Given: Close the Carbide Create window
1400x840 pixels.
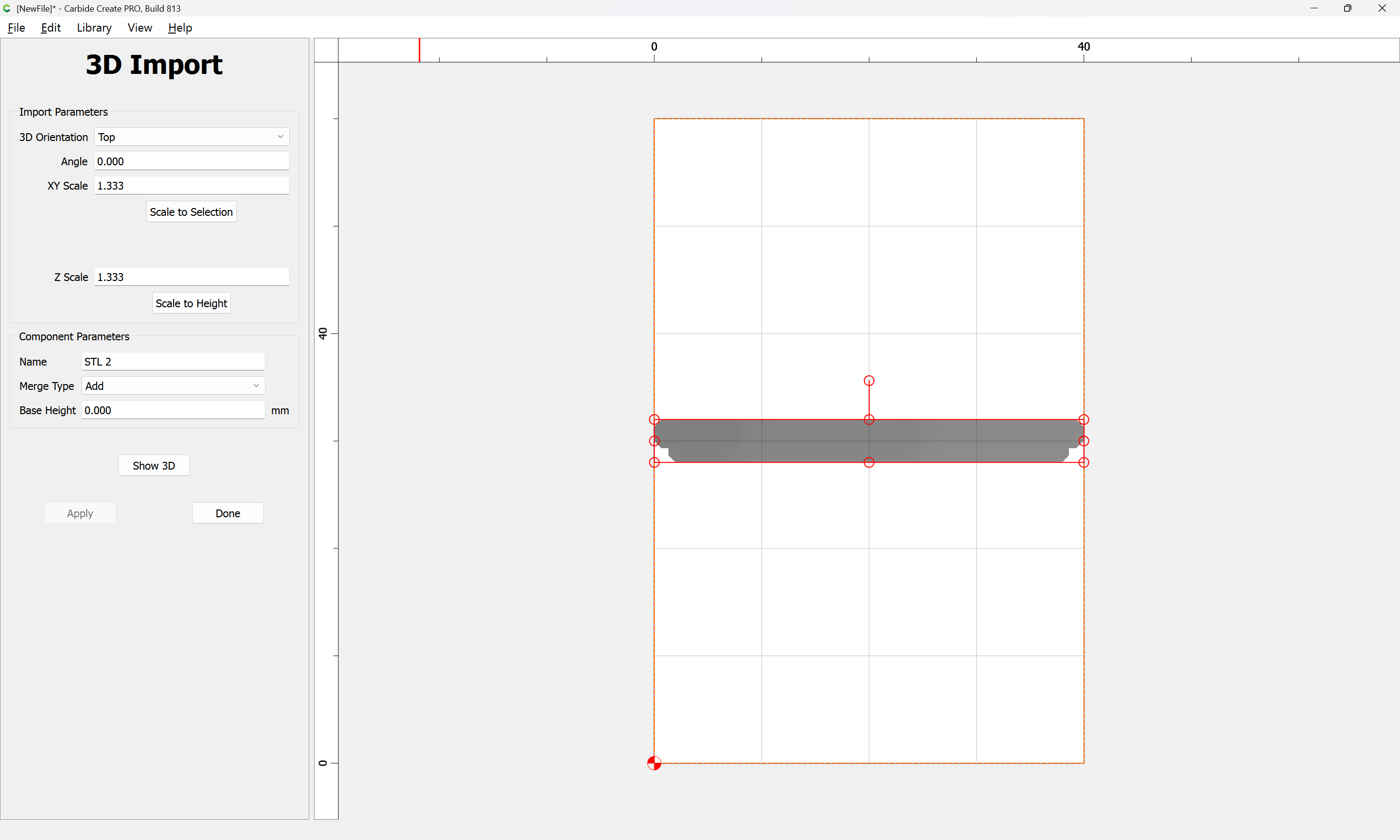Looking at the screenshot, I should (1382, 8).
